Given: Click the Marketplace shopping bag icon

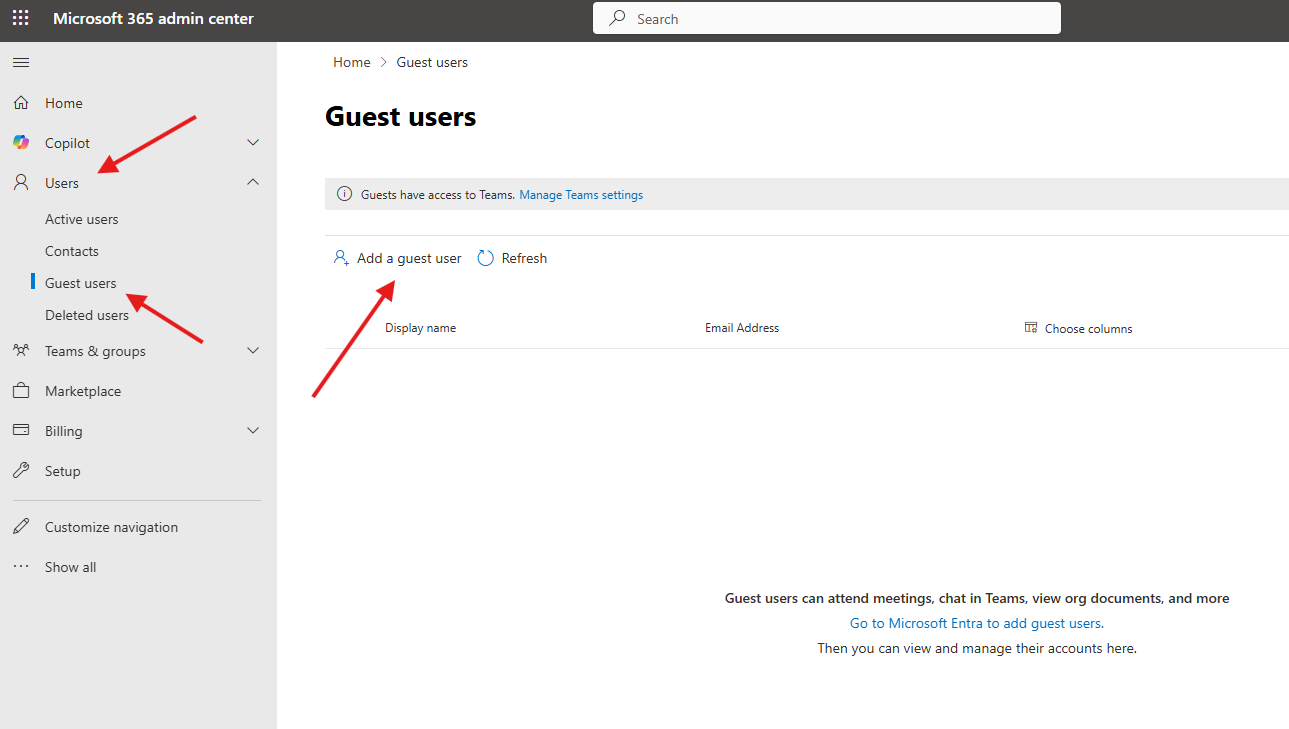Looking at the screenshot, I should point(21,391).
